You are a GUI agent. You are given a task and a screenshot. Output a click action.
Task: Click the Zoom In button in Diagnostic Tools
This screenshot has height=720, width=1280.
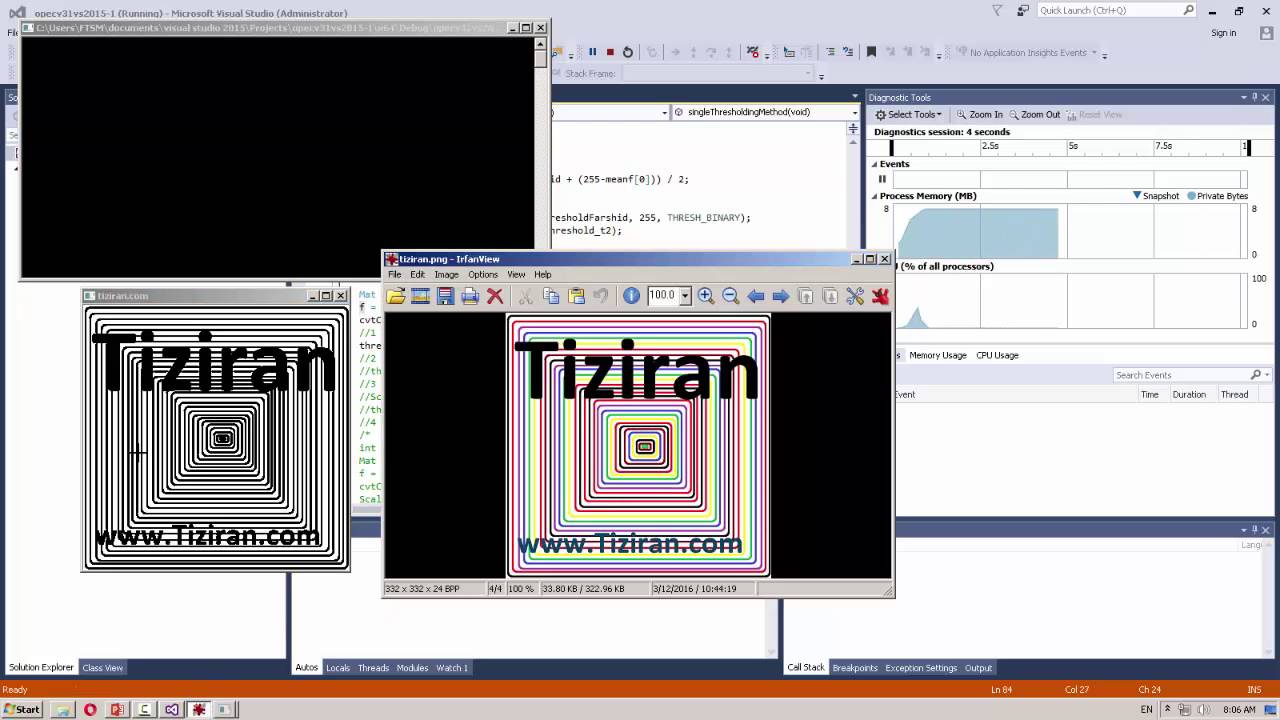[979, 114]
